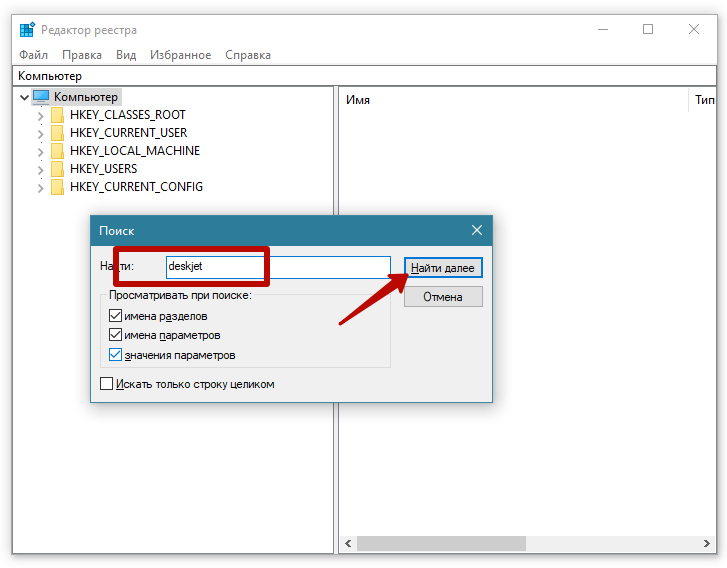This screenshot has height=568, width=727.
Task: Open the Избранное menu
Action: pos(180,55)
